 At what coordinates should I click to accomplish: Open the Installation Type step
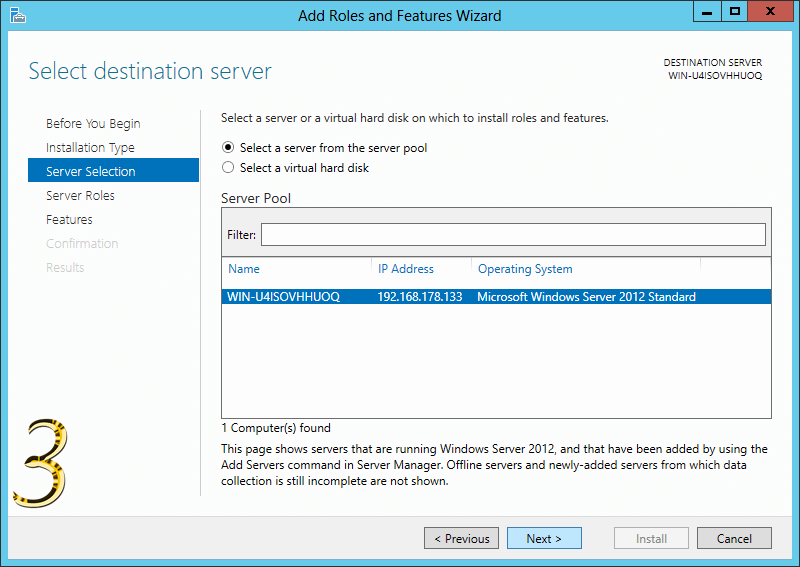tap(90, 147)
